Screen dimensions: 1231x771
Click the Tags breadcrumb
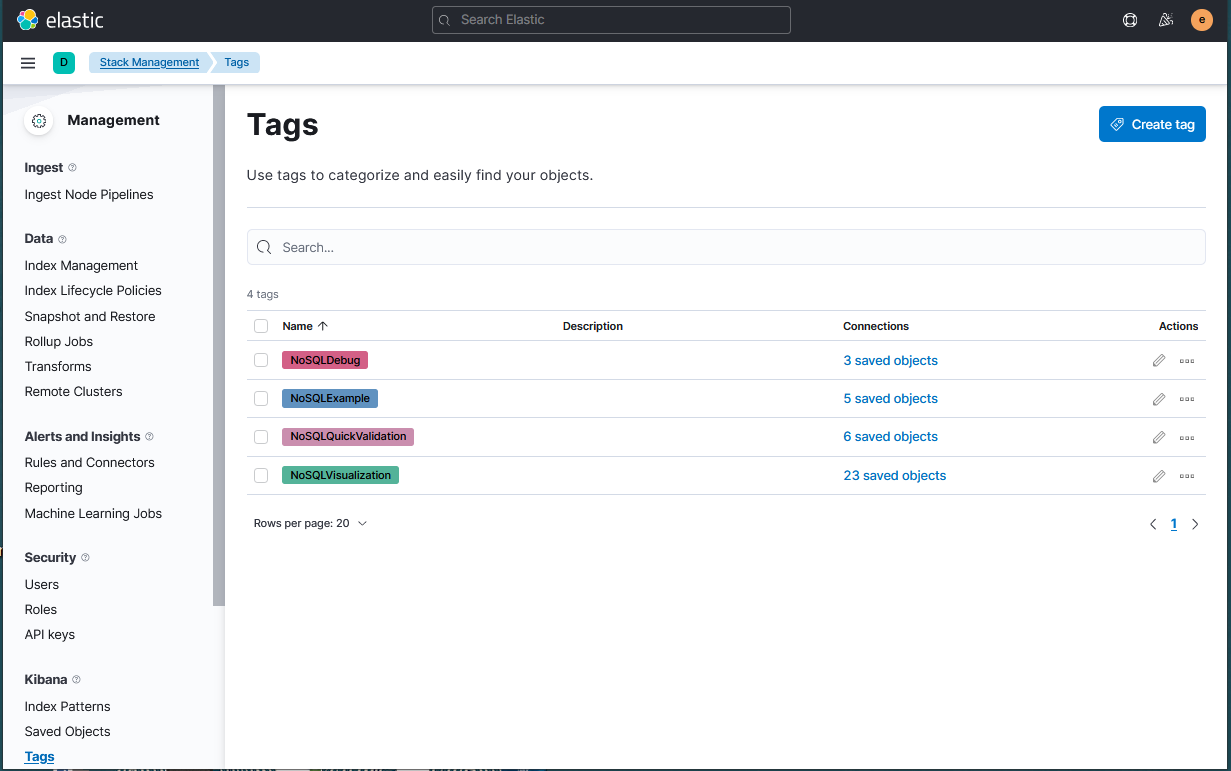click(x=237, y=63)
